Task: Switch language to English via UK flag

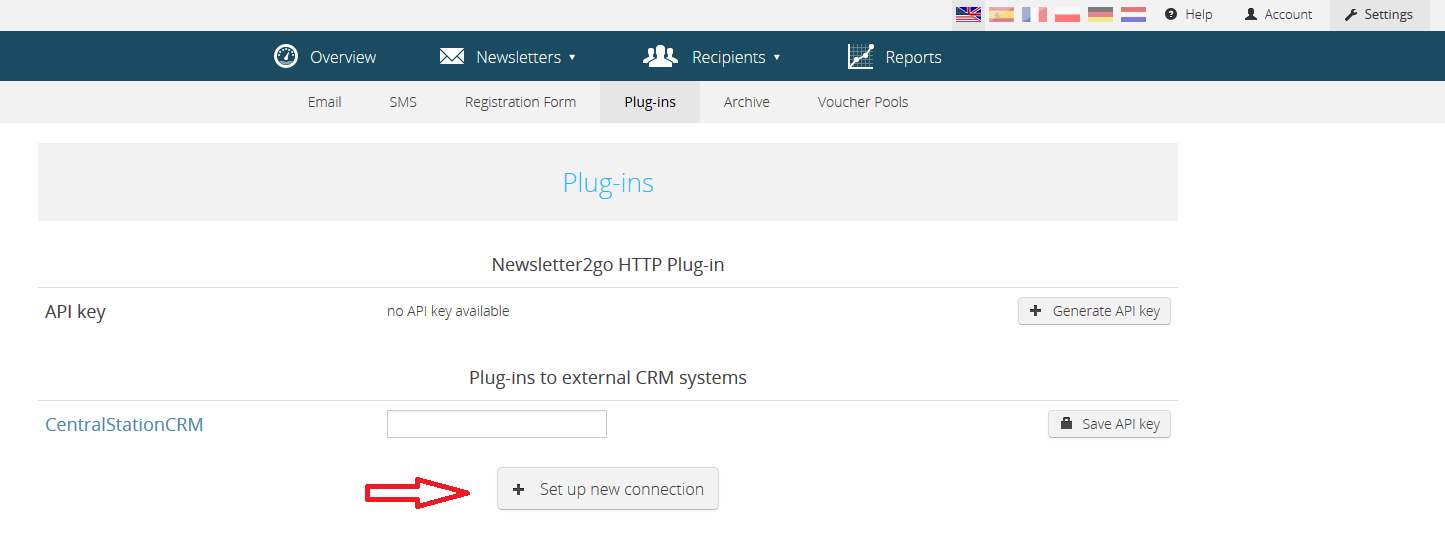Action: tap(968, 14)
